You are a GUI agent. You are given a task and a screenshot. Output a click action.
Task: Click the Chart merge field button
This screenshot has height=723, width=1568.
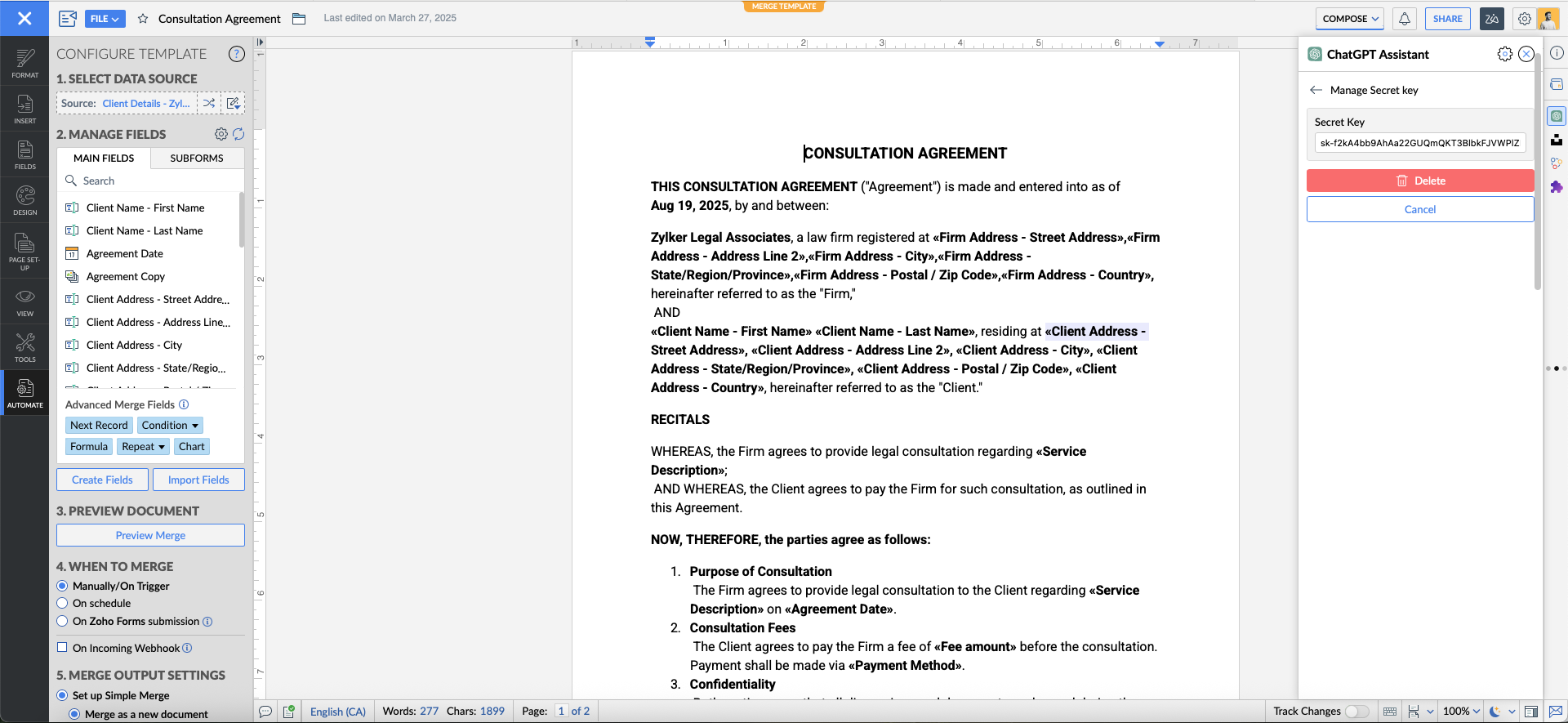[192, 447]
